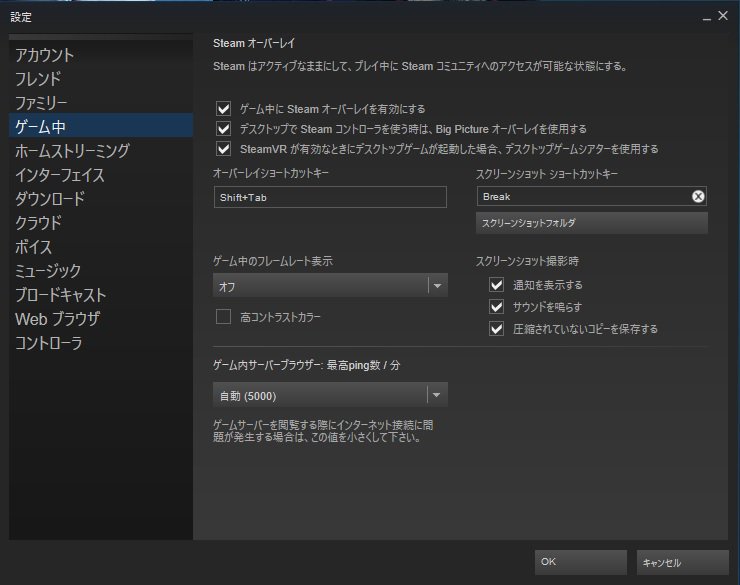740x585 pixels.
Task: Click the キャンセル button
Action: pyautogui.click(x=682, y=562)
